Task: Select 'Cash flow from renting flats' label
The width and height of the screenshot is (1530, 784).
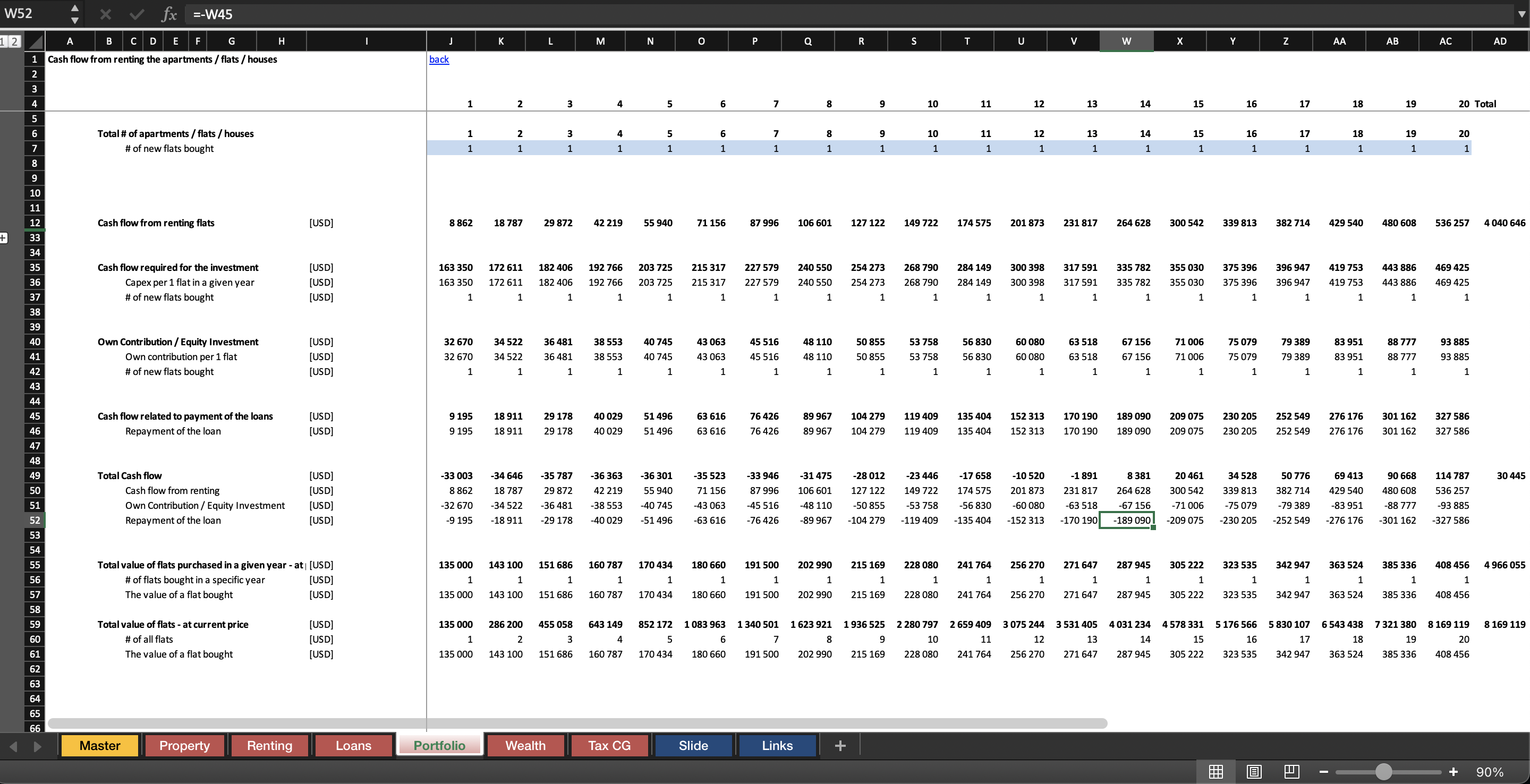Action: (156, 223)
